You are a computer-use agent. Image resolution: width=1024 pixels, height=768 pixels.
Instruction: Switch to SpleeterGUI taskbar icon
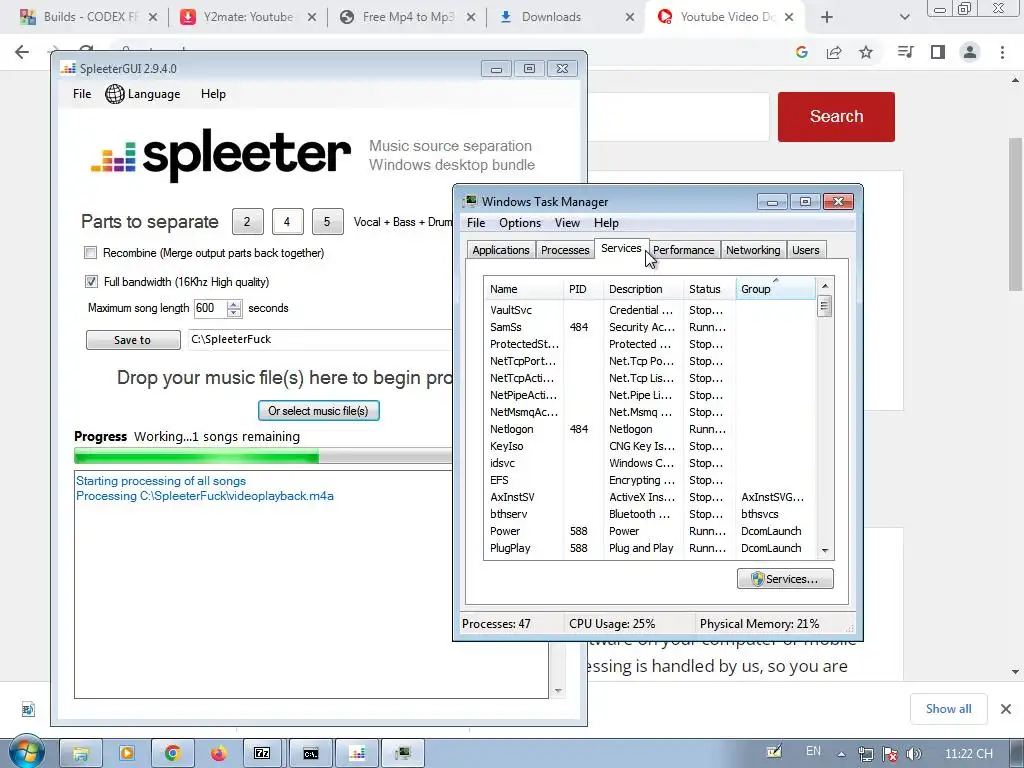click(357, 754)
